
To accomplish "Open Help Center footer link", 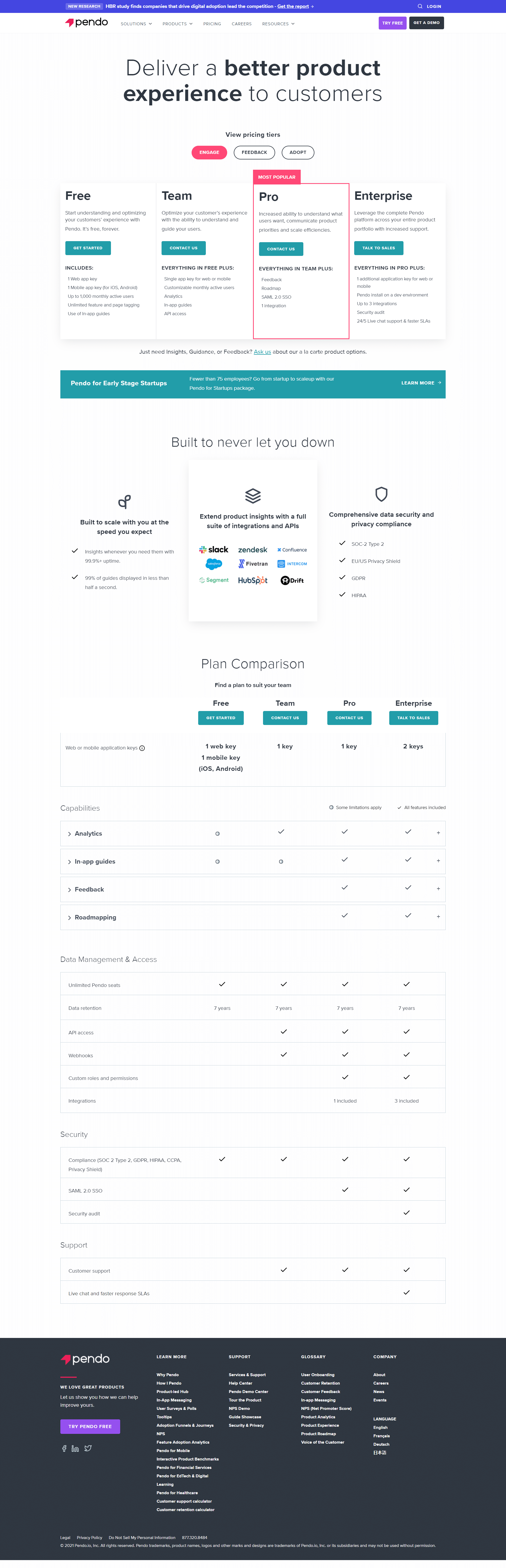I will 241,1383.
